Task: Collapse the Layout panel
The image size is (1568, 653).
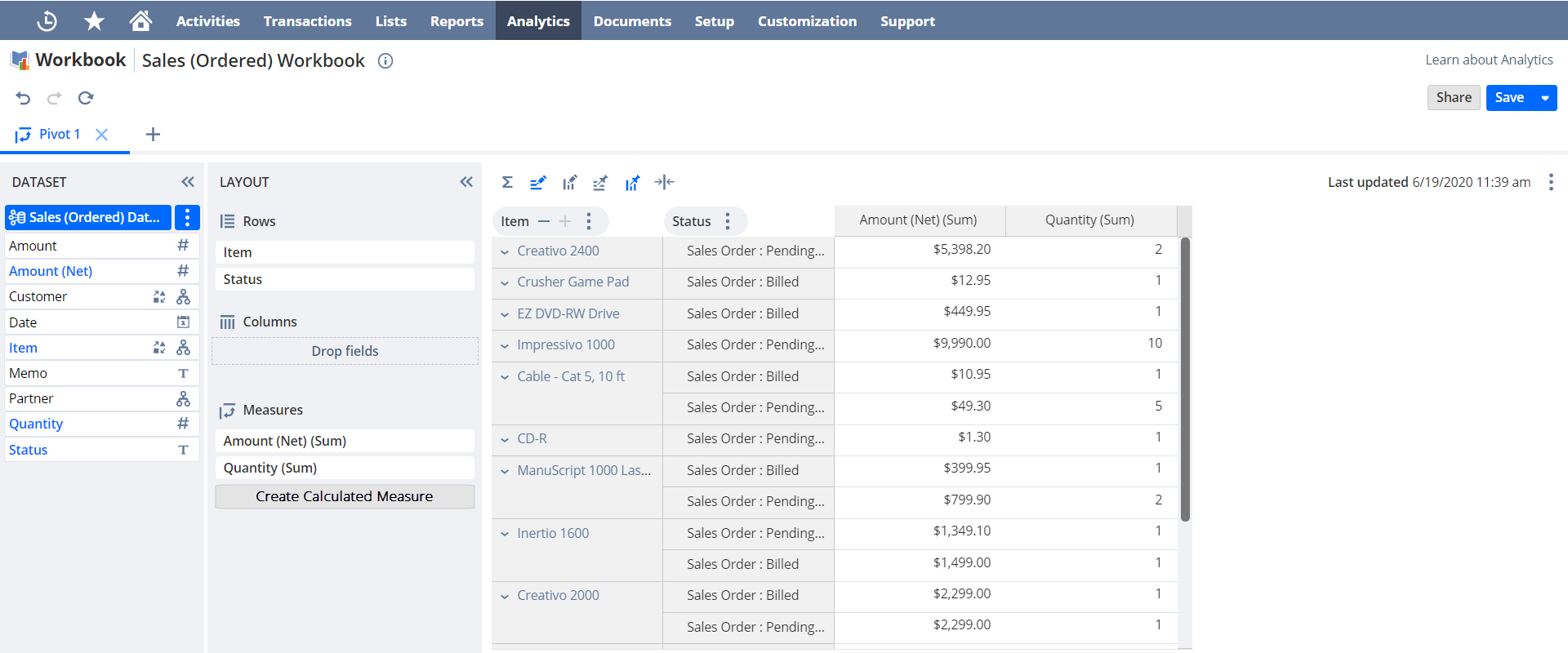Action: point(466,182)
